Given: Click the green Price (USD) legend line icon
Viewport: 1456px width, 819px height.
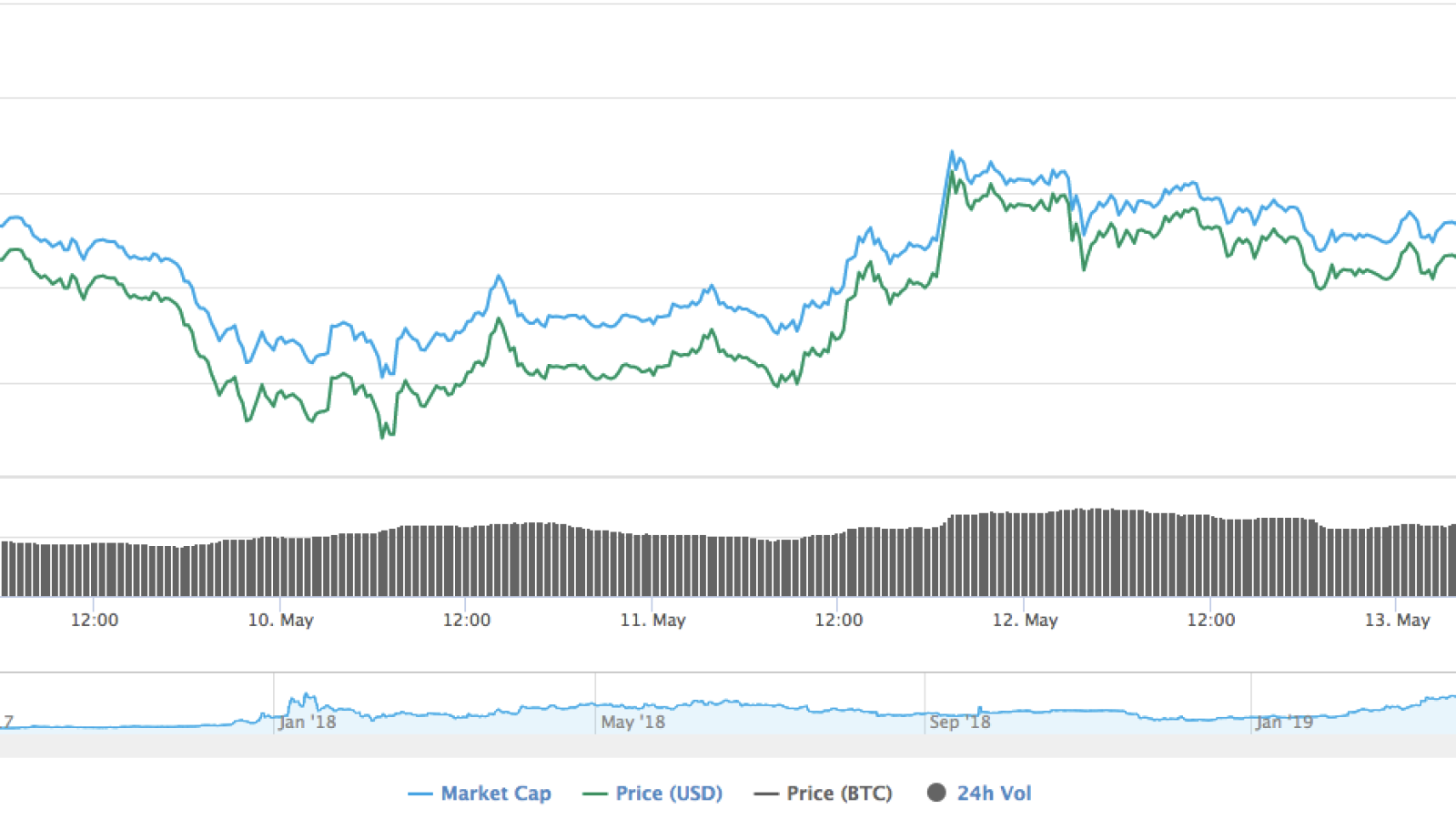Looking at the screenshot, I should [x=594, y=794].
